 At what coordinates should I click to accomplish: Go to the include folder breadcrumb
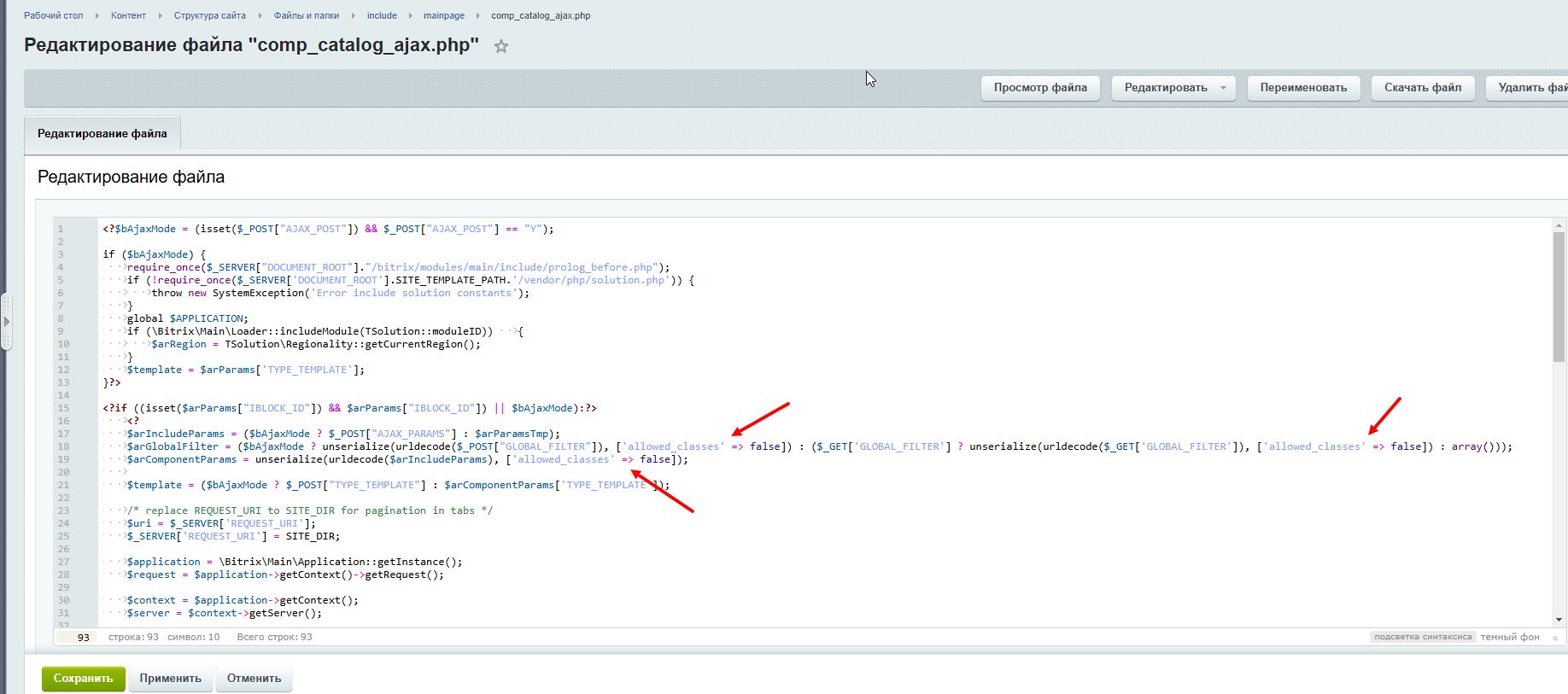coord(382,15)
